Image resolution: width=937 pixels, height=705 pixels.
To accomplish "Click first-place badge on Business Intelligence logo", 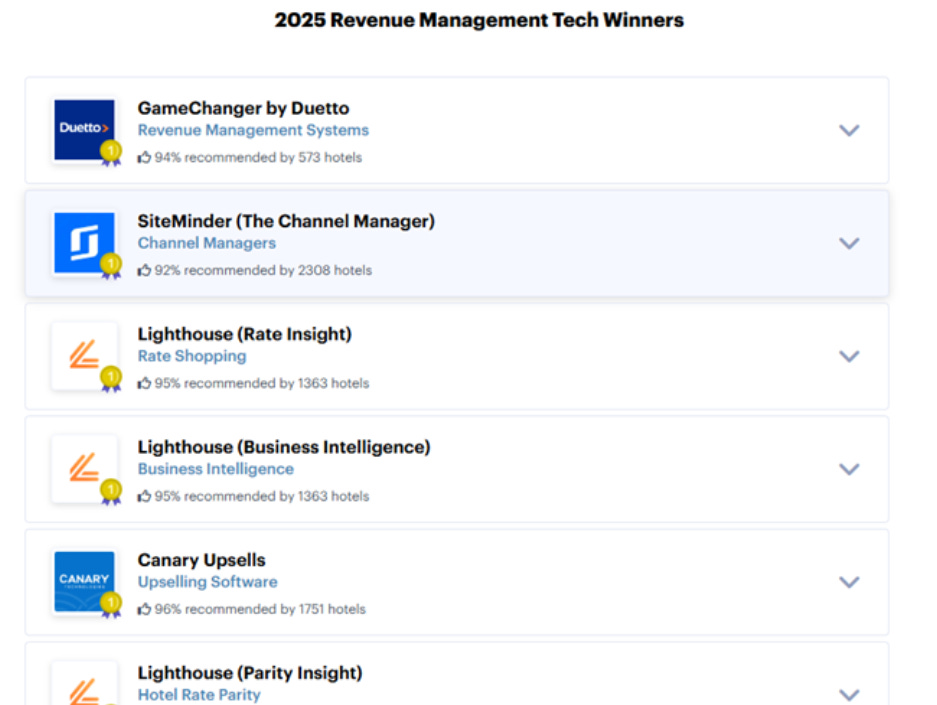I will pos(111,492).
